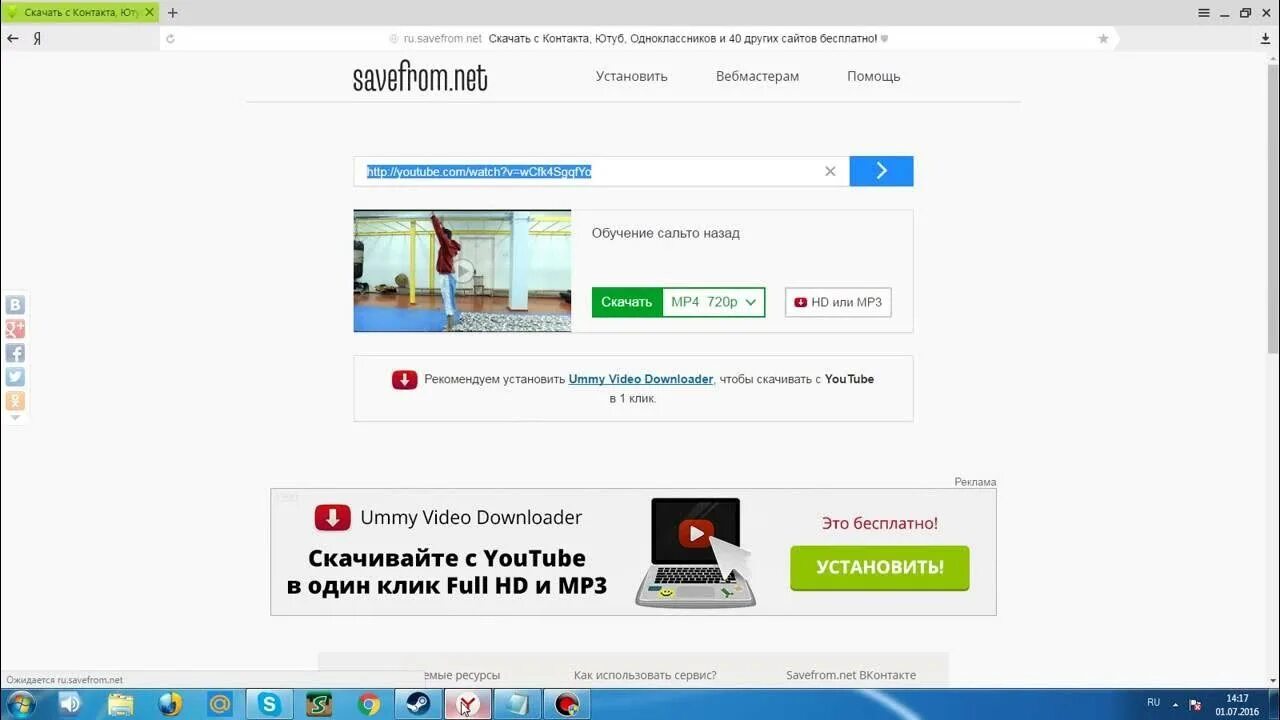Open Yandex Browser taskbar icon
This screenshot has width=1280, height=720.
(468, 704)
